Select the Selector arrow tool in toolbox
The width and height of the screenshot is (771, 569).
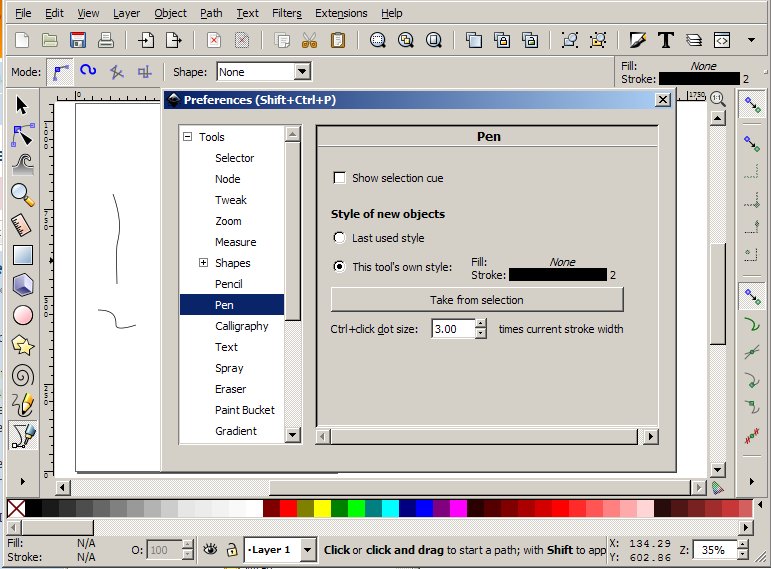22,106
